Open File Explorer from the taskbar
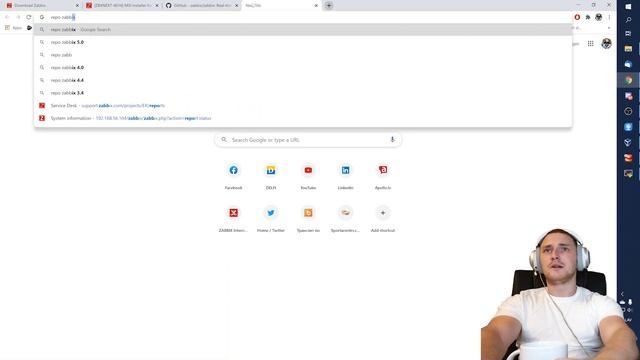 [x=628, y=49]
